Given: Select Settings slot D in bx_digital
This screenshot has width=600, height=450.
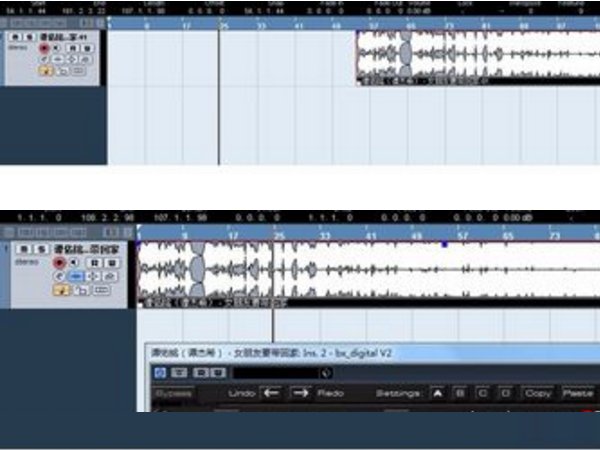Looking at the screenshot, I should coord(505,393).
